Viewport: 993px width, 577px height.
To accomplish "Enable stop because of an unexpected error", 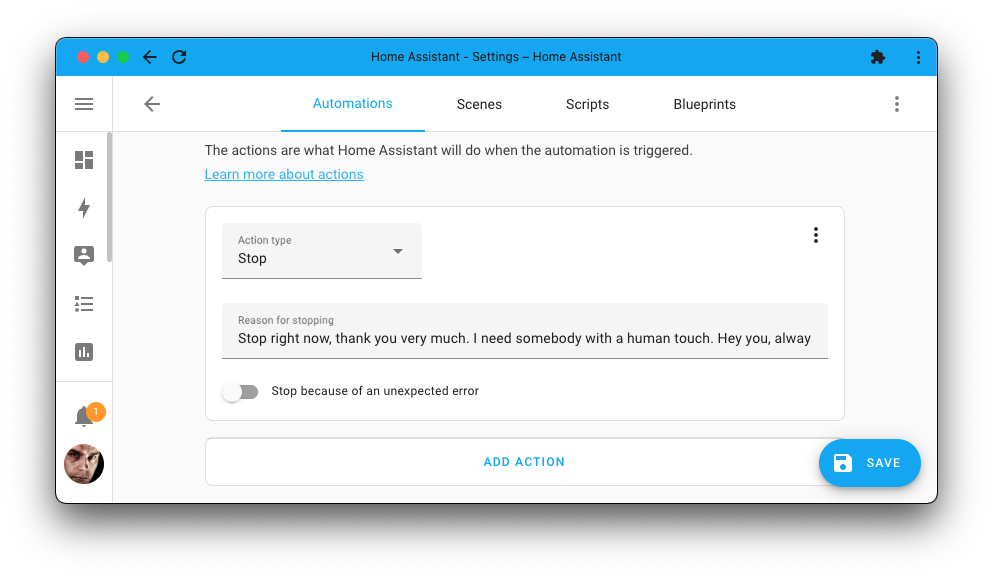I will pyautogui.click(x=240, y=391).
